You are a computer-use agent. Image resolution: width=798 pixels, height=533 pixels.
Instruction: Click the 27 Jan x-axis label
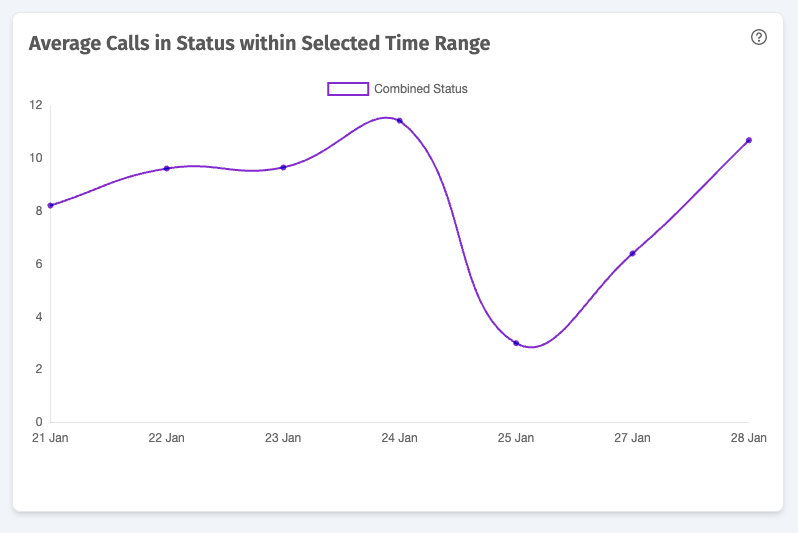click(633, 438)
